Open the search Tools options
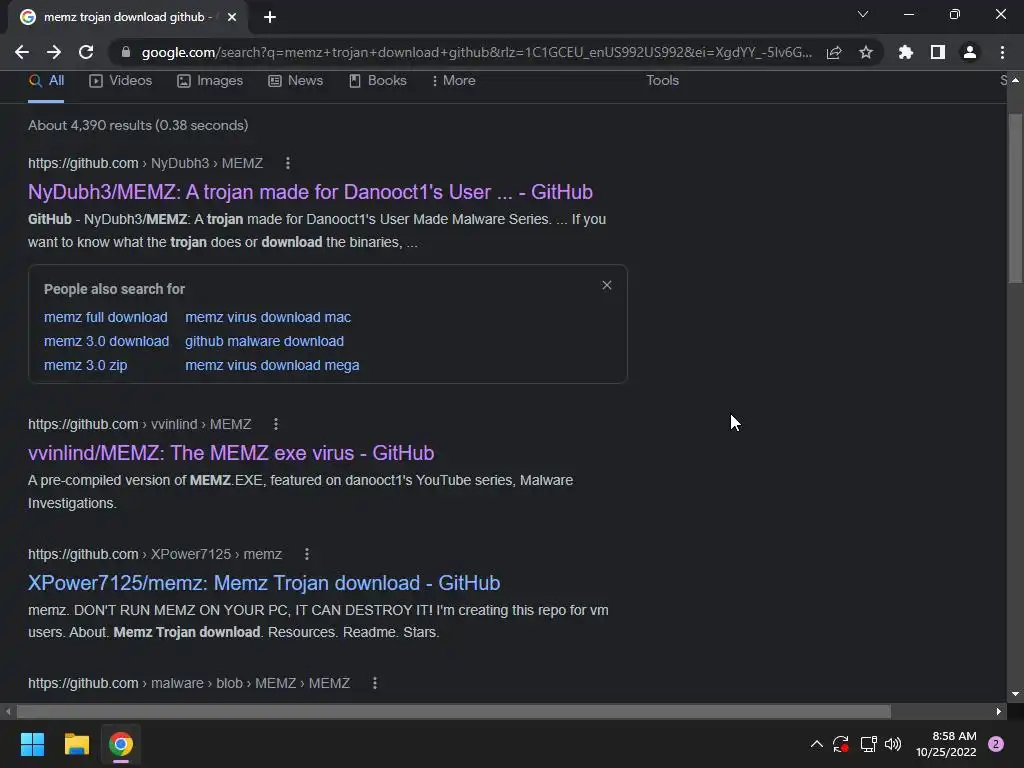The height and width of the screenshot is (768, 1024). pyautogui.click(x=662, y=80)
